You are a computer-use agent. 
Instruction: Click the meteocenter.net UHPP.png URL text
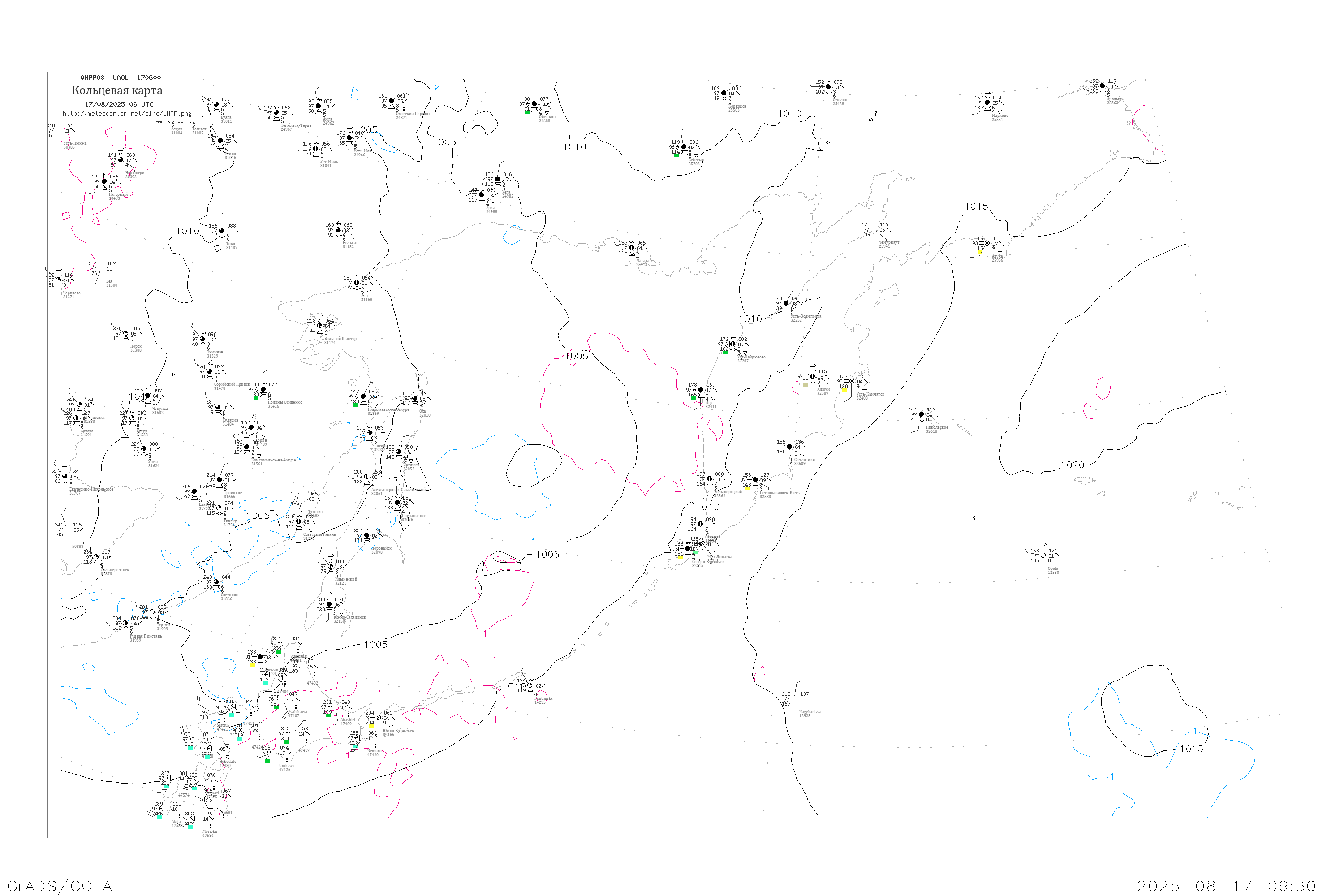point(127,114)
